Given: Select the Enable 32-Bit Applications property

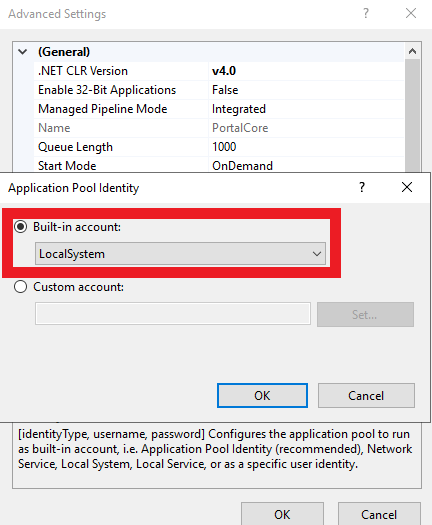Looking at the screenshot, I should coord(107,90).
